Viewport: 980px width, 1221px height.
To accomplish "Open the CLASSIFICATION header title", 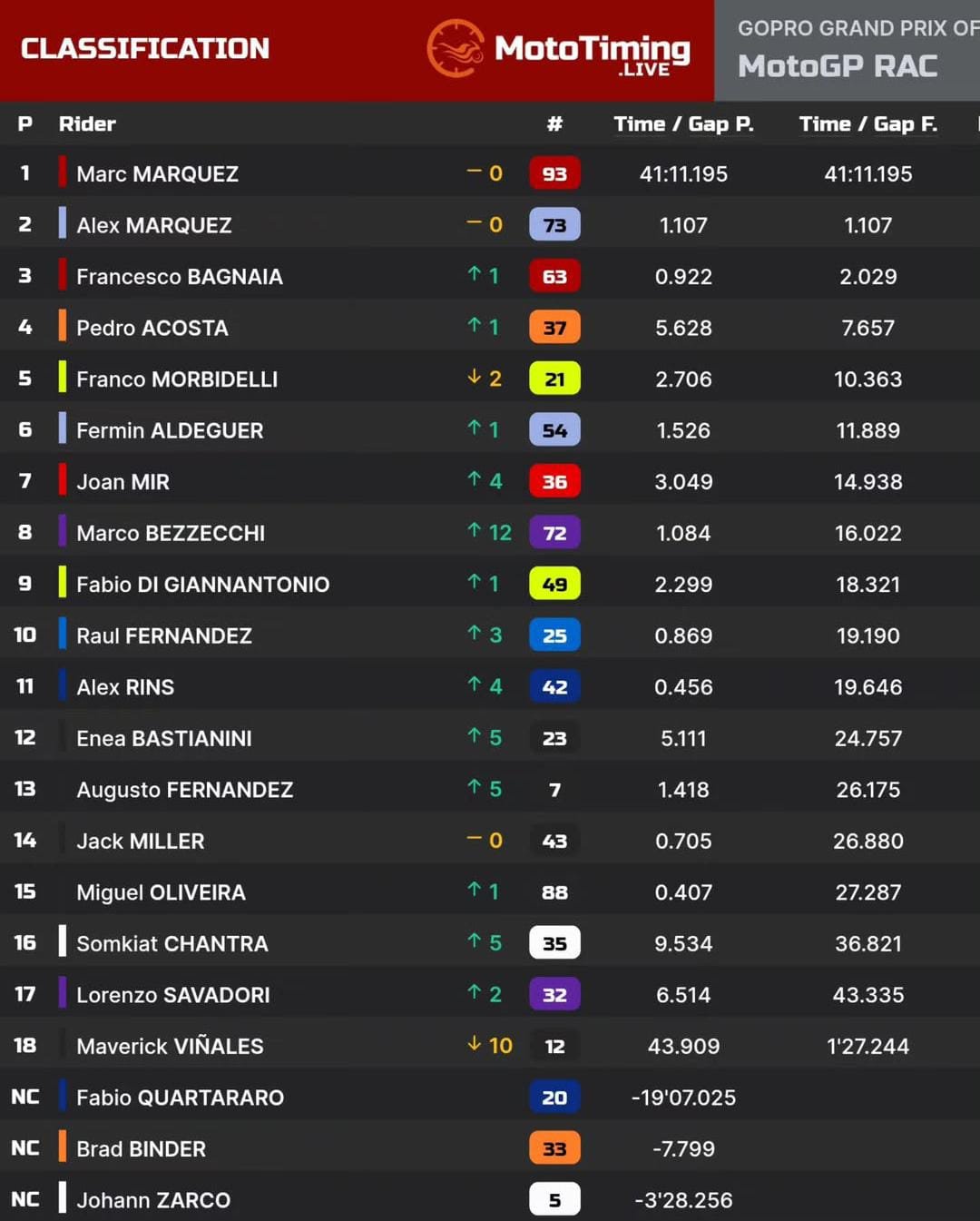I will click(x=145, y=48).
